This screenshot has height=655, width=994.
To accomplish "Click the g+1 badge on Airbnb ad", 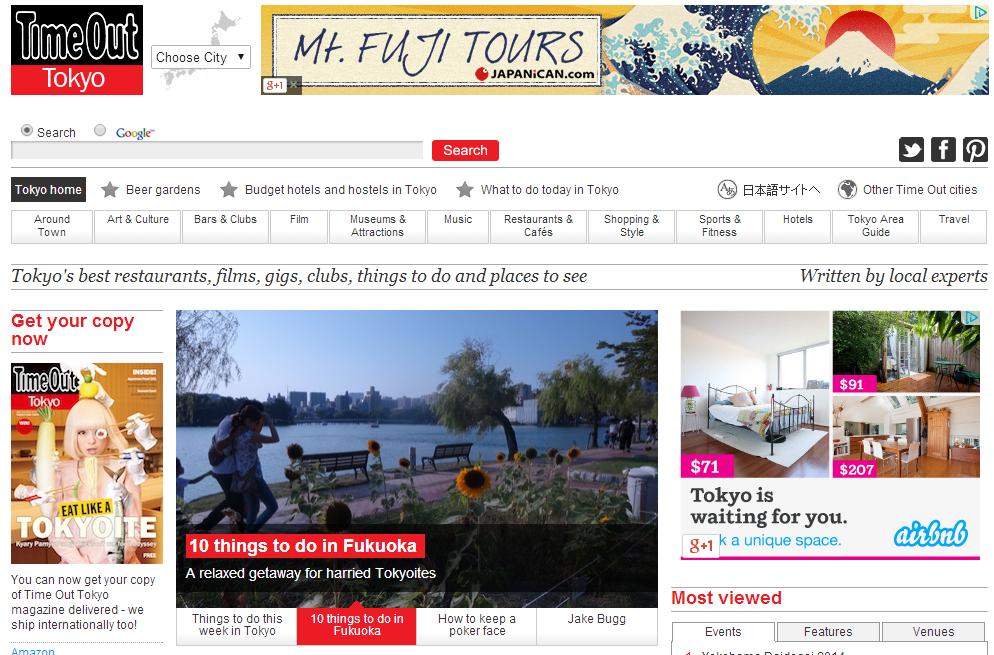I will click(x=701, y=545).
